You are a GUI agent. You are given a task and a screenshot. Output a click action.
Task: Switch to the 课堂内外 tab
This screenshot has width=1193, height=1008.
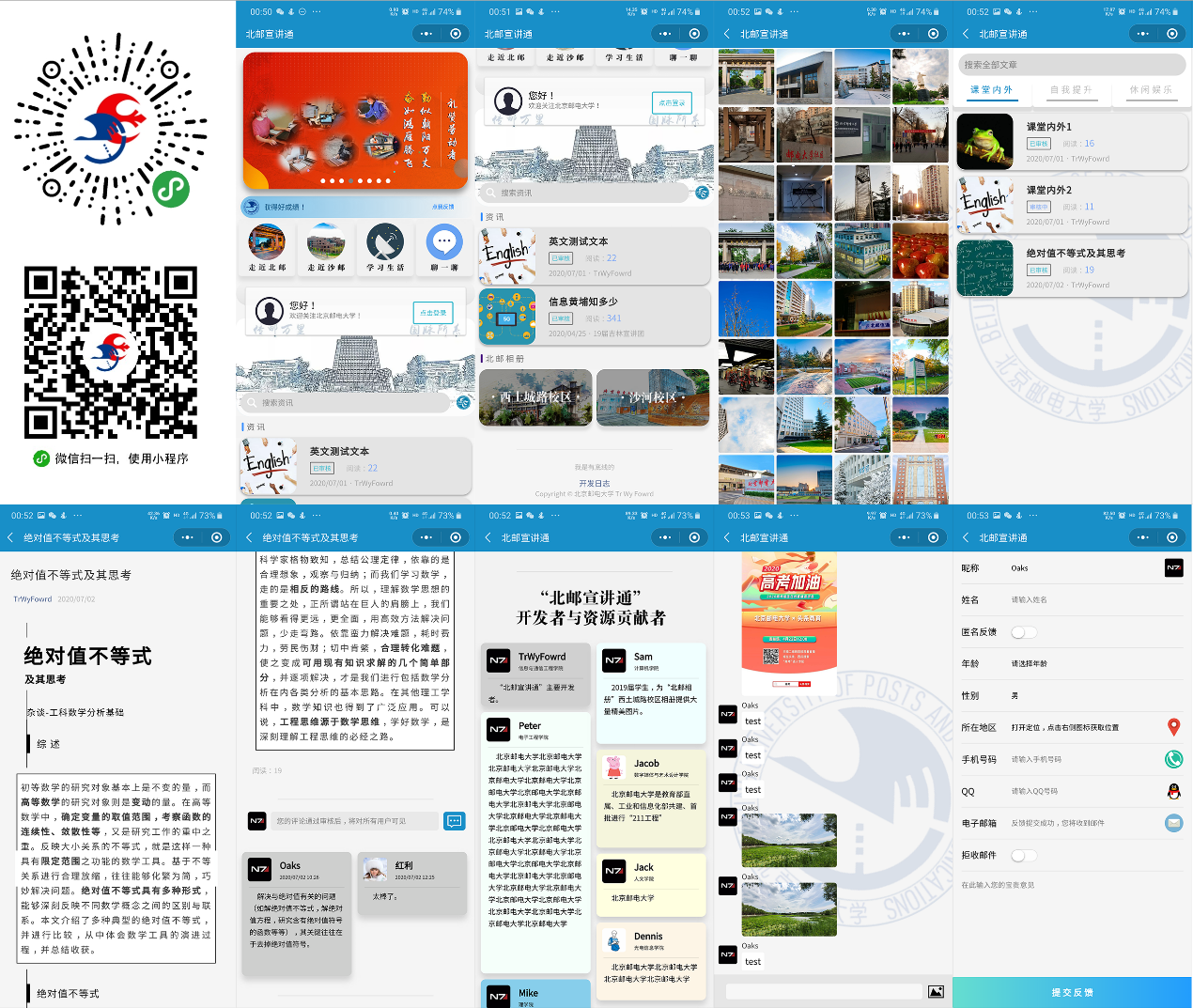[991, 90]
